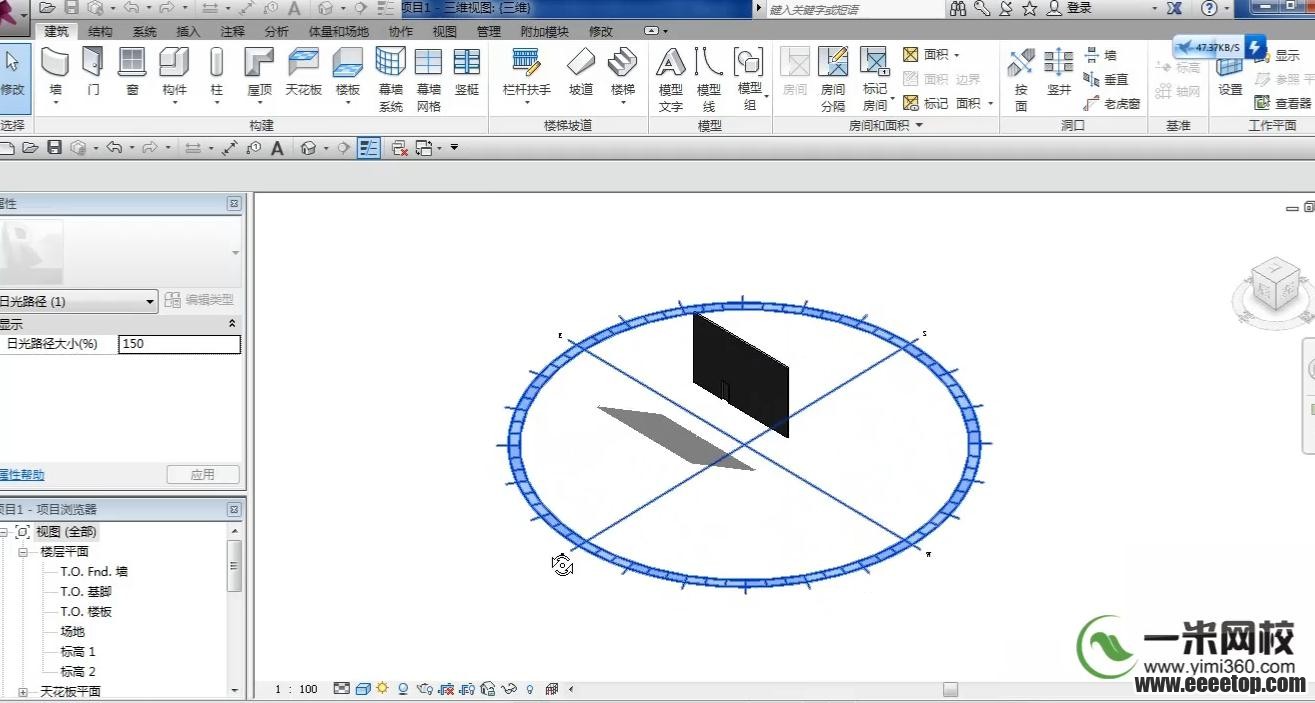Image resolution: width=1315 pixels, height=703 pixels.
Task: Select the 房间分隔 room separator tool
Action: pyautogui.click(x=833, y=78)
